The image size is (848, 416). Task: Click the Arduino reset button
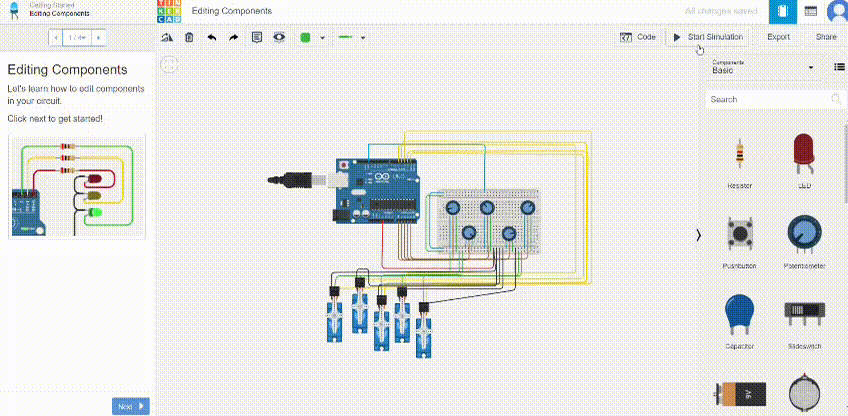pyautogui.click(x=343, y=166)
